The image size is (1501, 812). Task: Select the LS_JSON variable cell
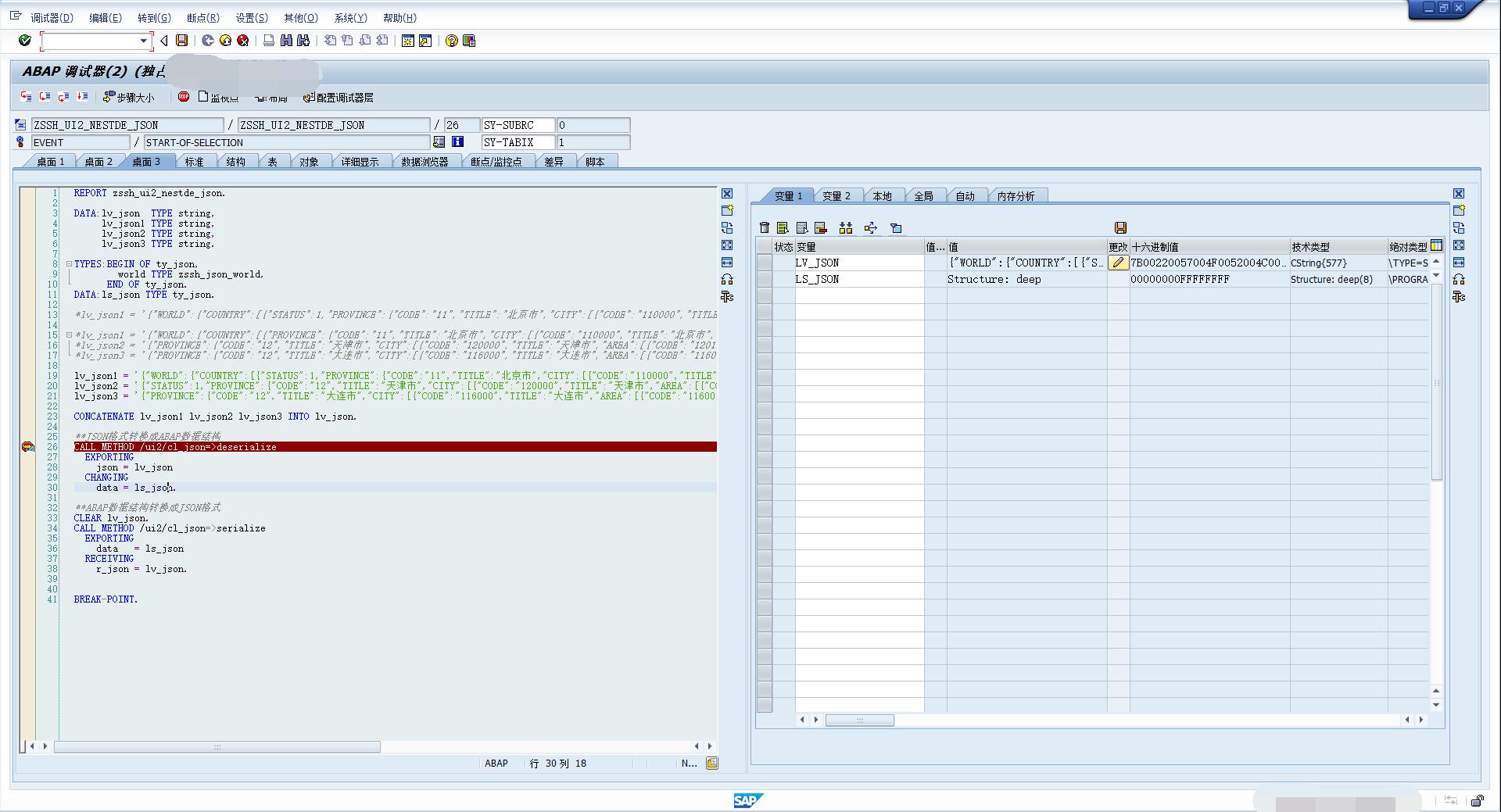[x=859, y=279]
